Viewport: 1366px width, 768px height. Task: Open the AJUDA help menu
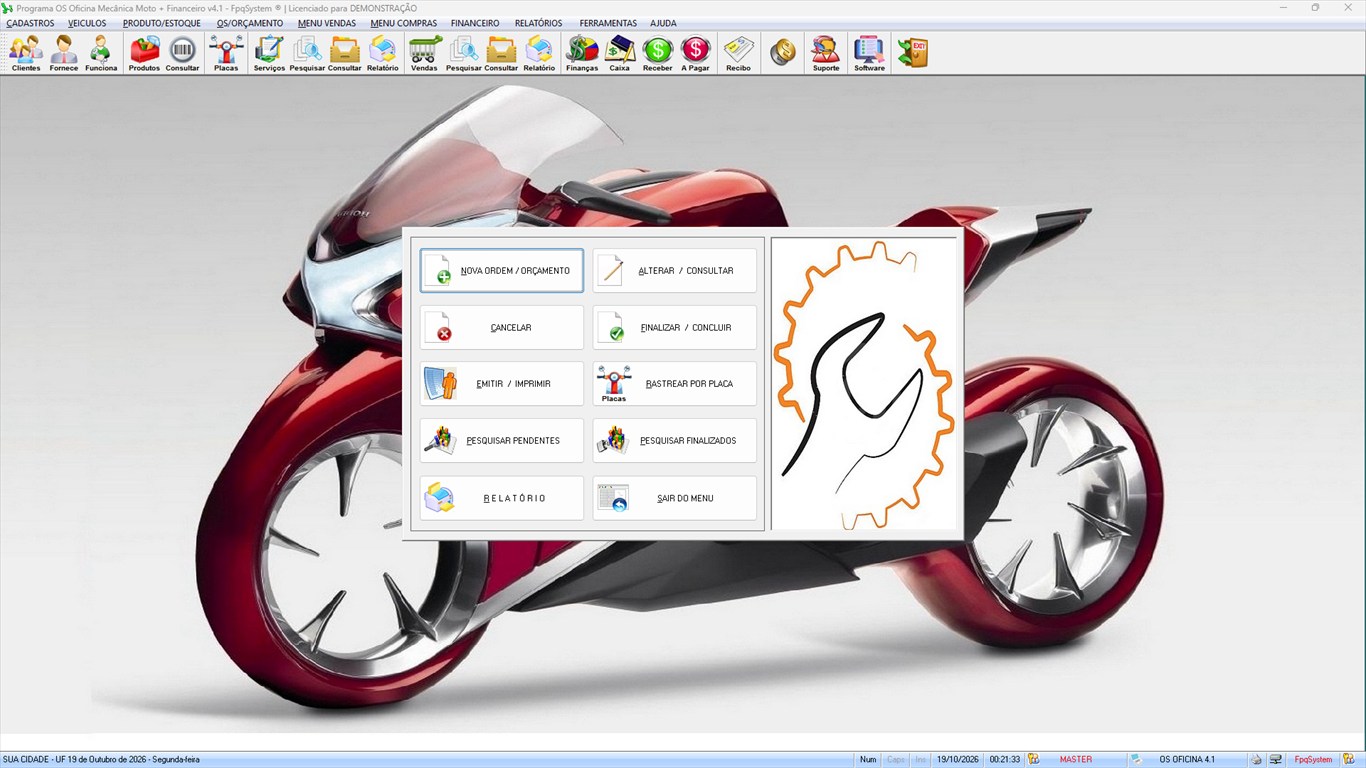pos(663,23)
